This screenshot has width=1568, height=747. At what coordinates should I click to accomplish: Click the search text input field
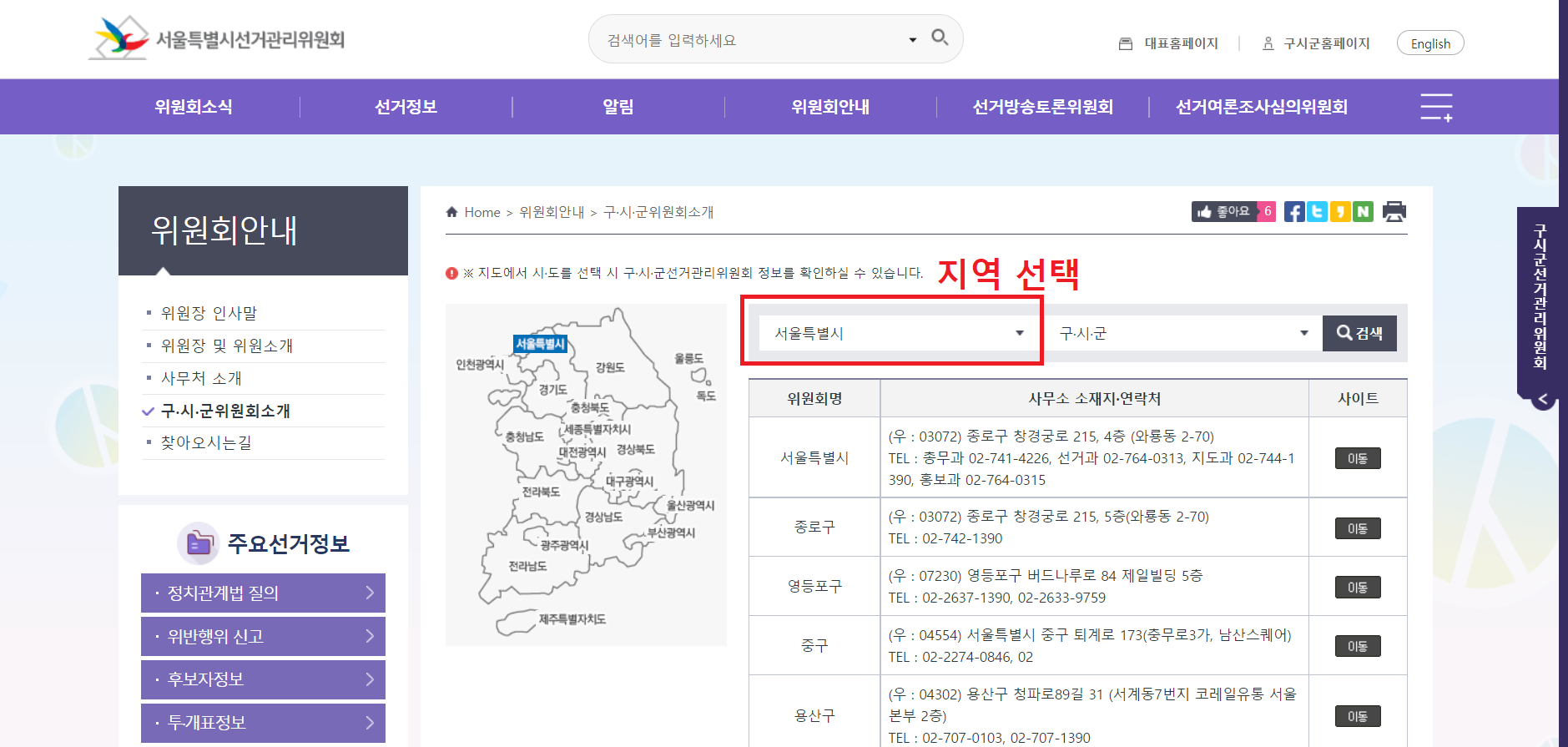751,39
